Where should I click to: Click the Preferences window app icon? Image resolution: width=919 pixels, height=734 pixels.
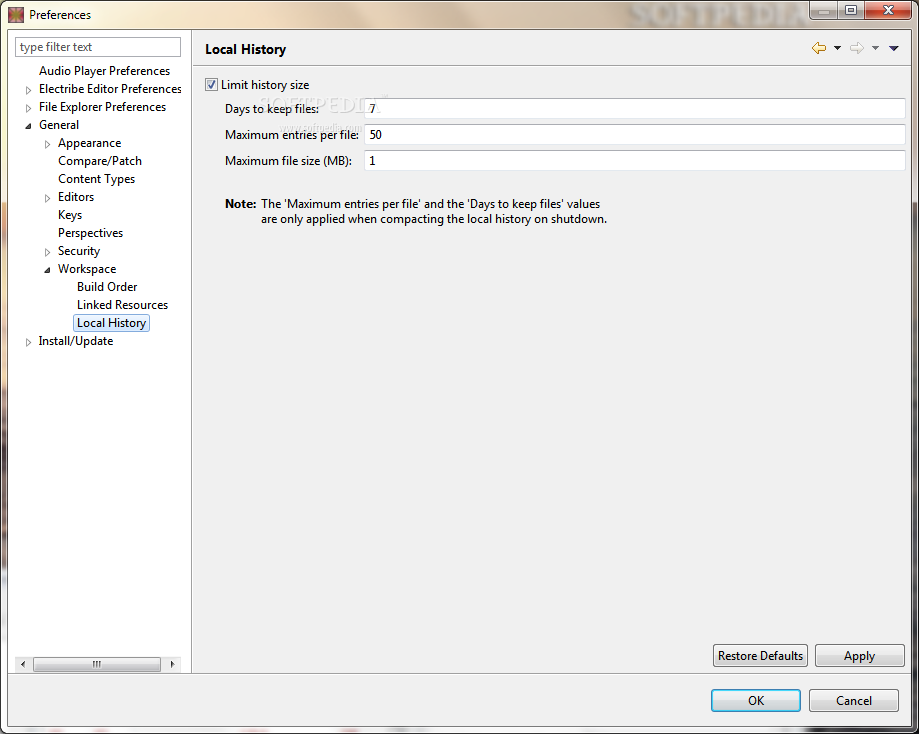pos(16,15)
